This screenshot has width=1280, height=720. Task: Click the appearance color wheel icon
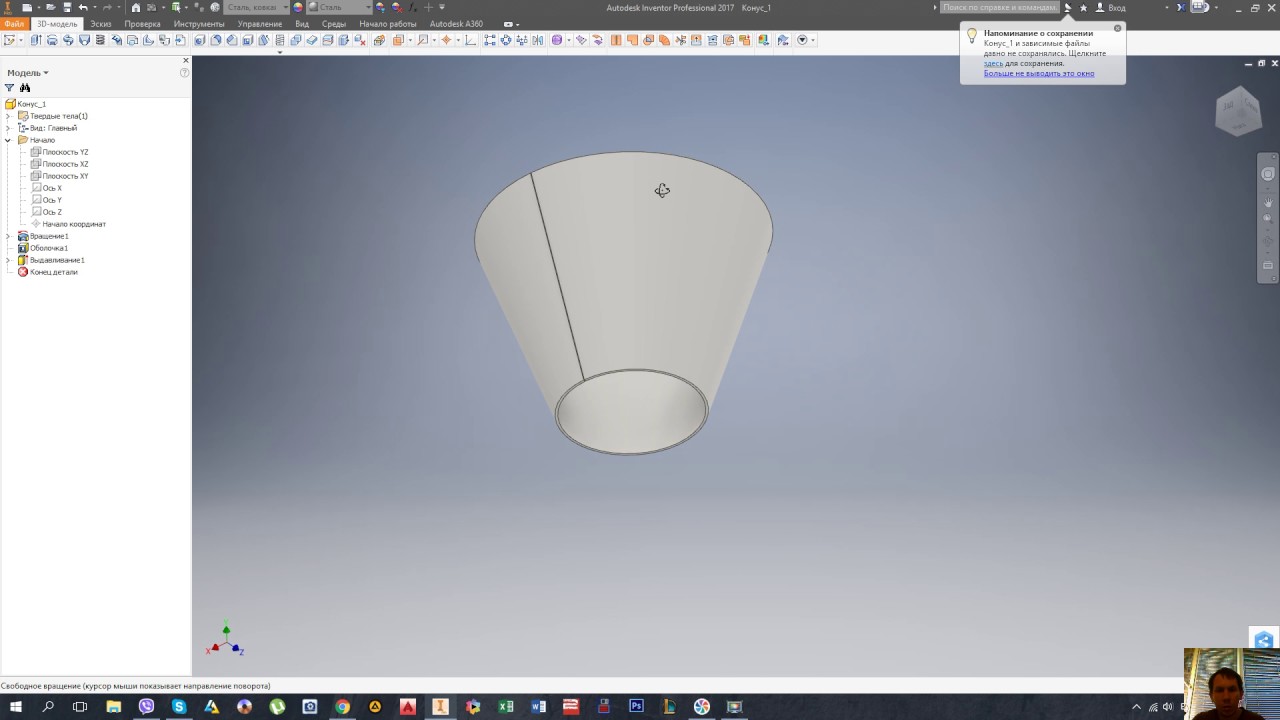298,7
